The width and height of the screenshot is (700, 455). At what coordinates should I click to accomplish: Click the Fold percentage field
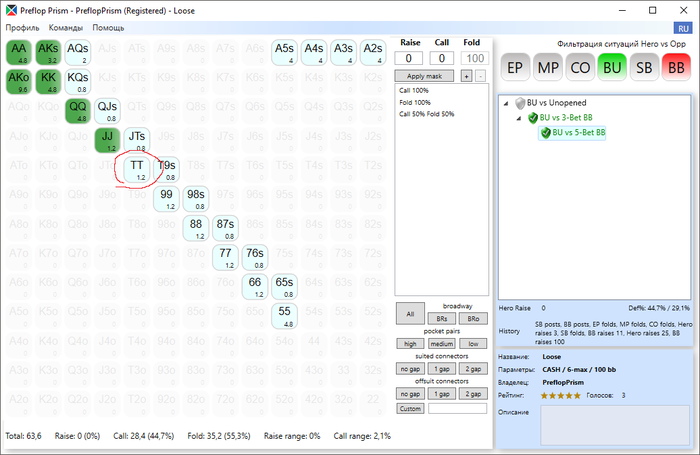(x=475, y=58)
